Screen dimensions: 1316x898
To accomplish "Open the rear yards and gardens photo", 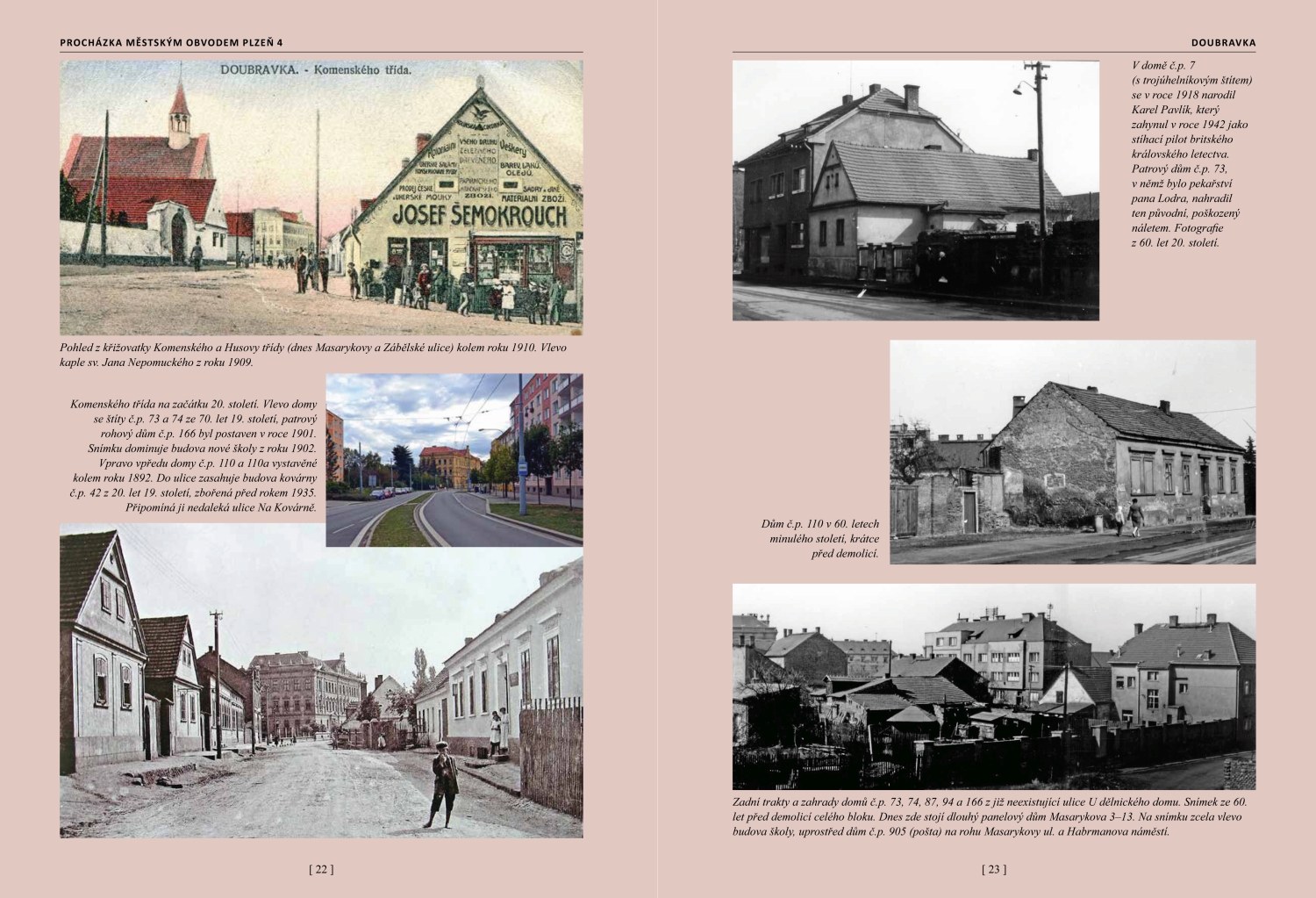I will coord(993,686).
